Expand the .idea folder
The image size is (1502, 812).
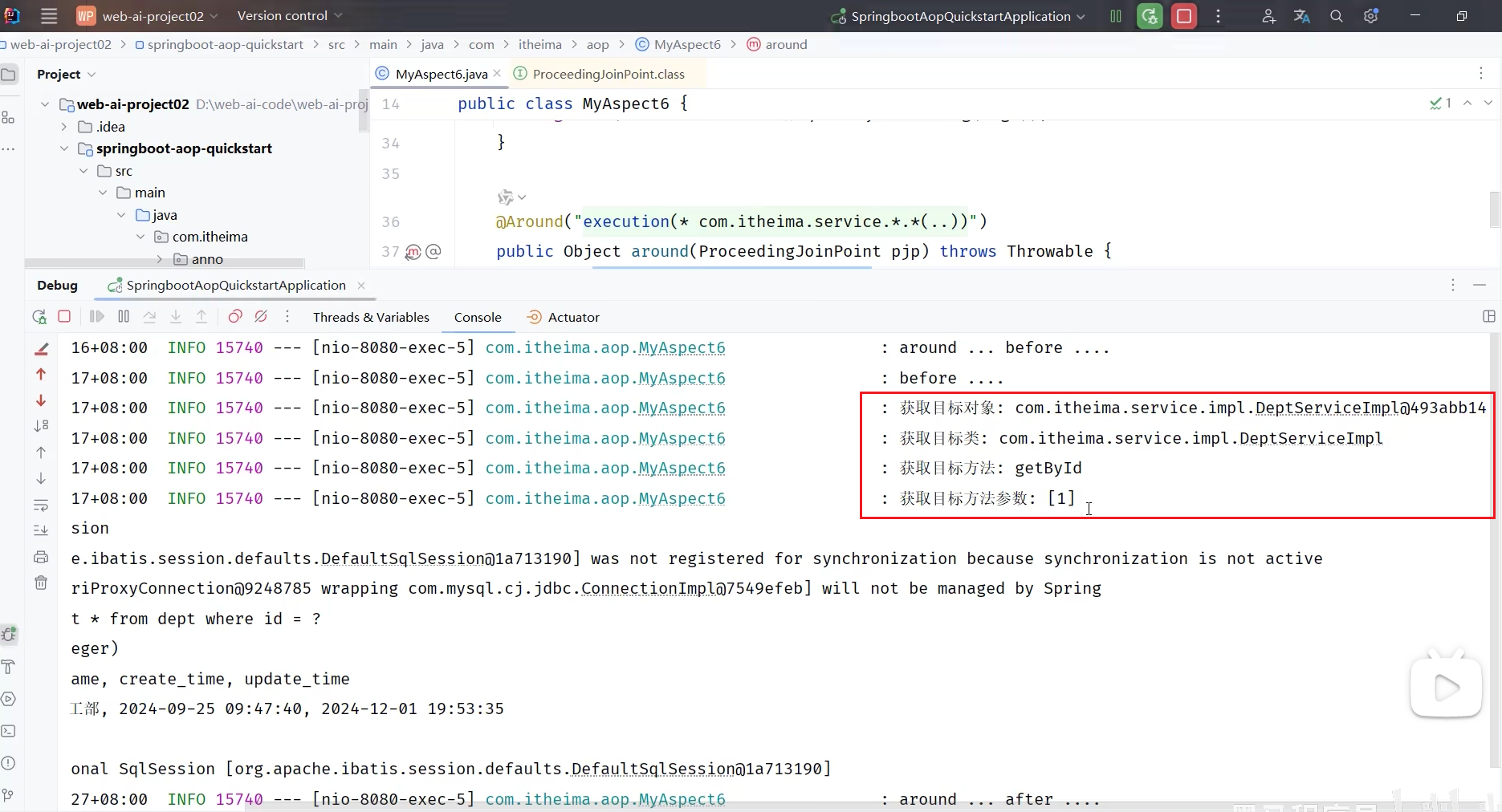[x=64, y=127]
